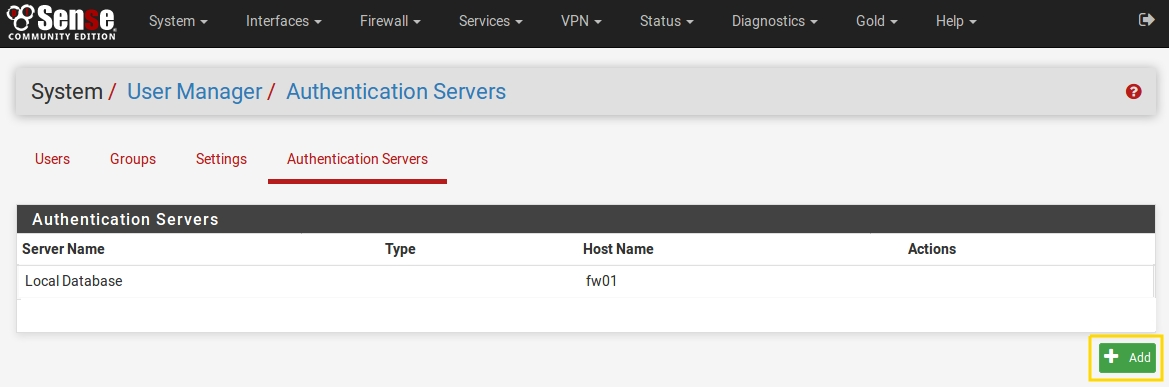
Task: Switch to the Settings tab
Action: (x=221, y=159)
